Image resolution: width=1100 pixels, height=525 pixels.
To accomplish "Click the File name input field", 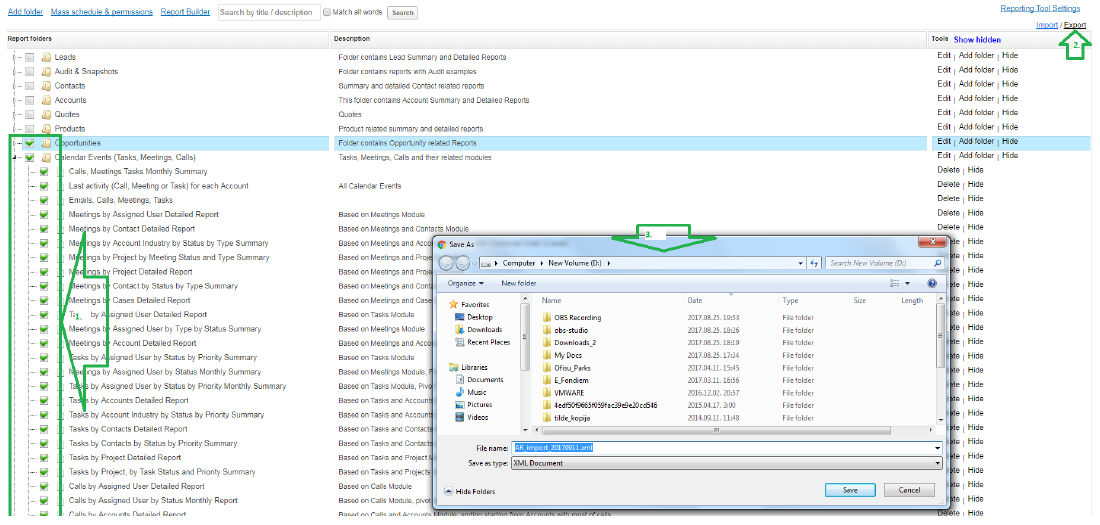I will pyautogui.click(x=723, y=448).
